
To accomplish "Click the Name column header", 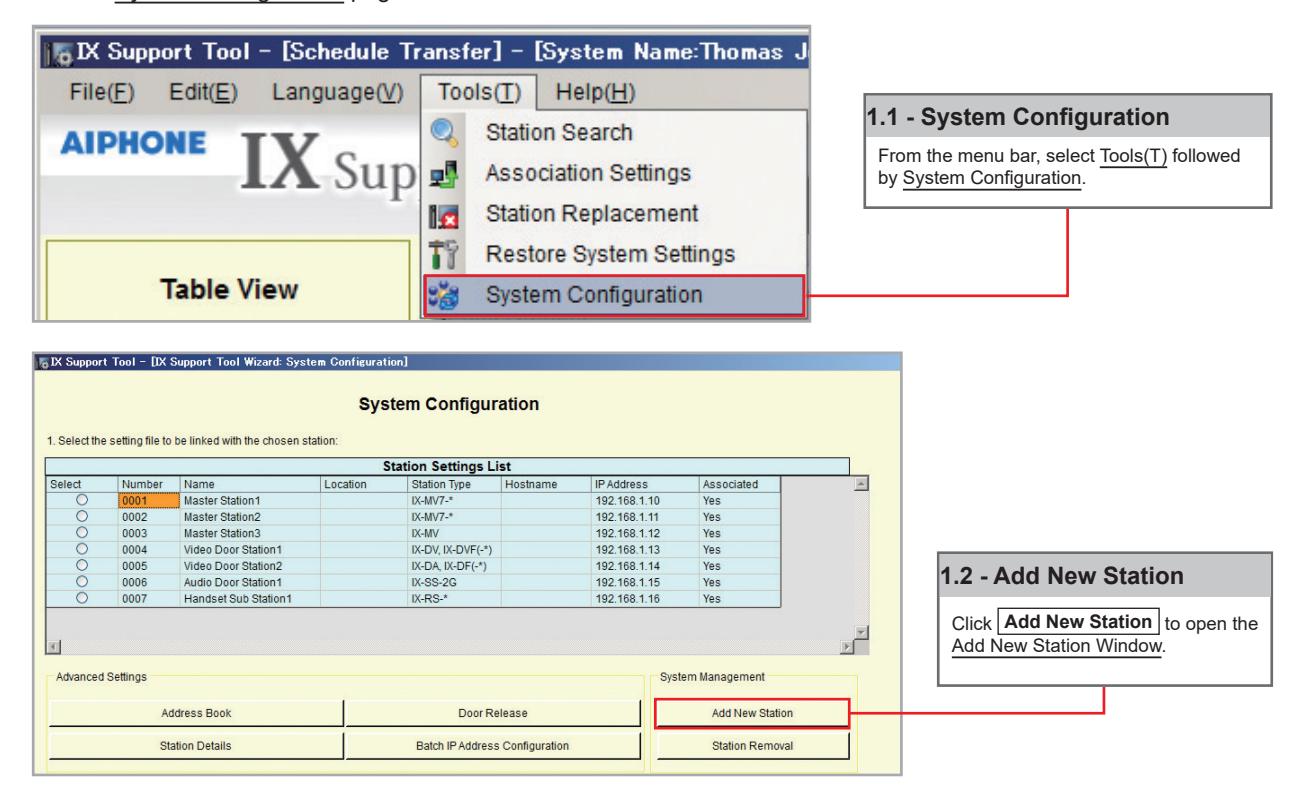I will pos(250,484).
